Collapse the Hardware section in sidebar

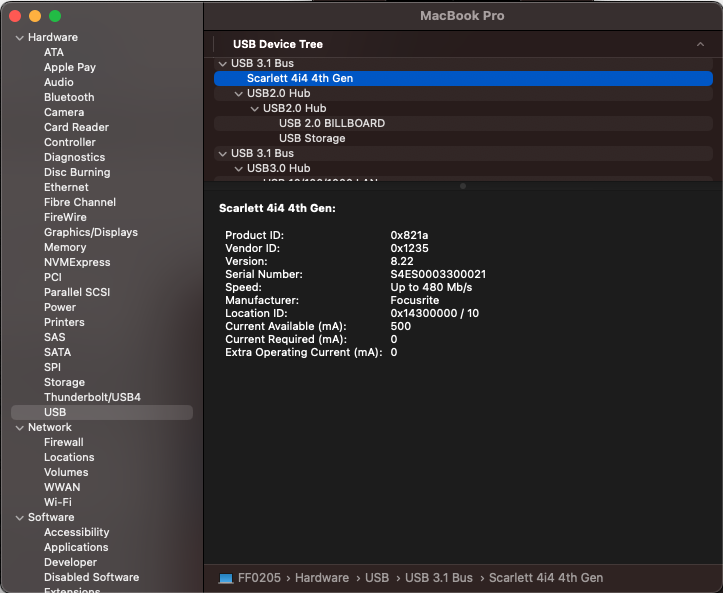(19, 38)
